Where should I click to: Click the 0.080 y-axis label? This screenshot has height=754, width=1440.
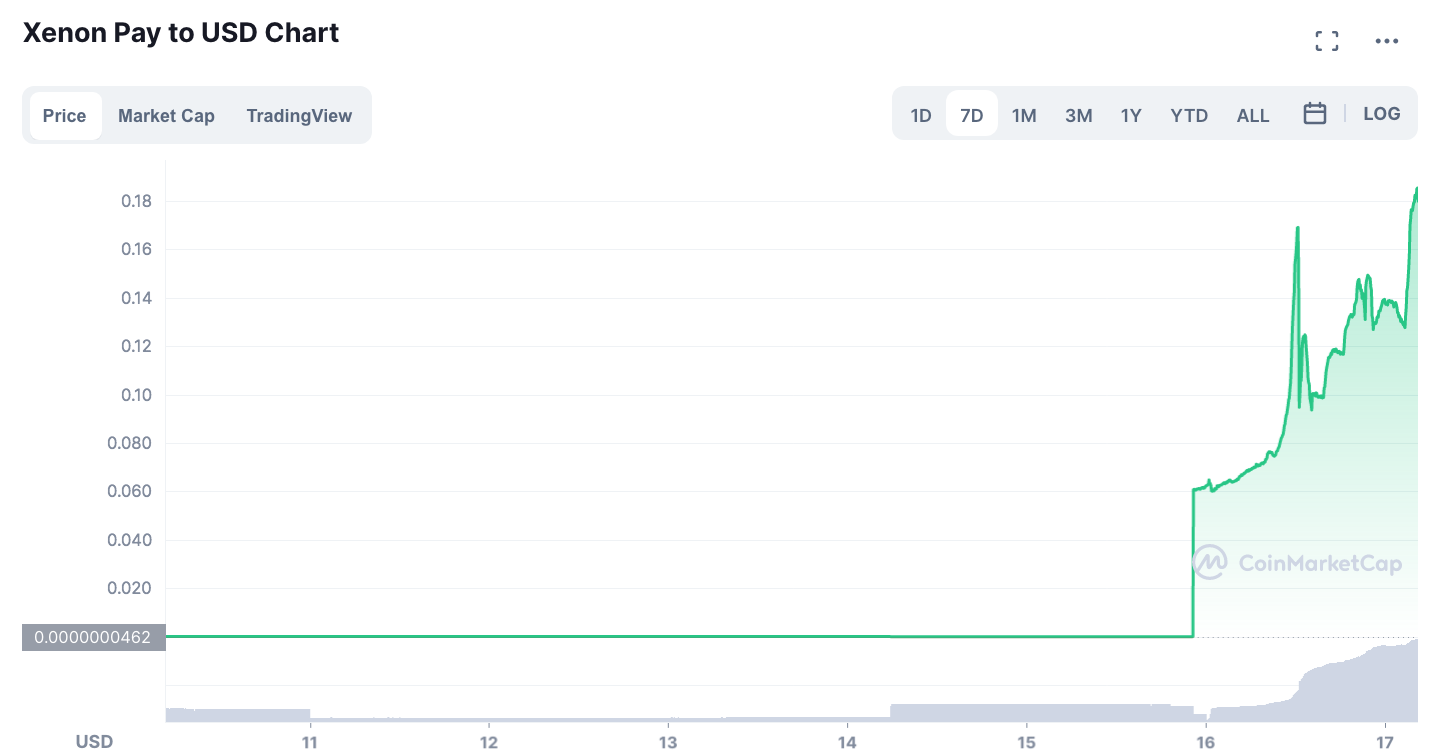coord(130,443)
